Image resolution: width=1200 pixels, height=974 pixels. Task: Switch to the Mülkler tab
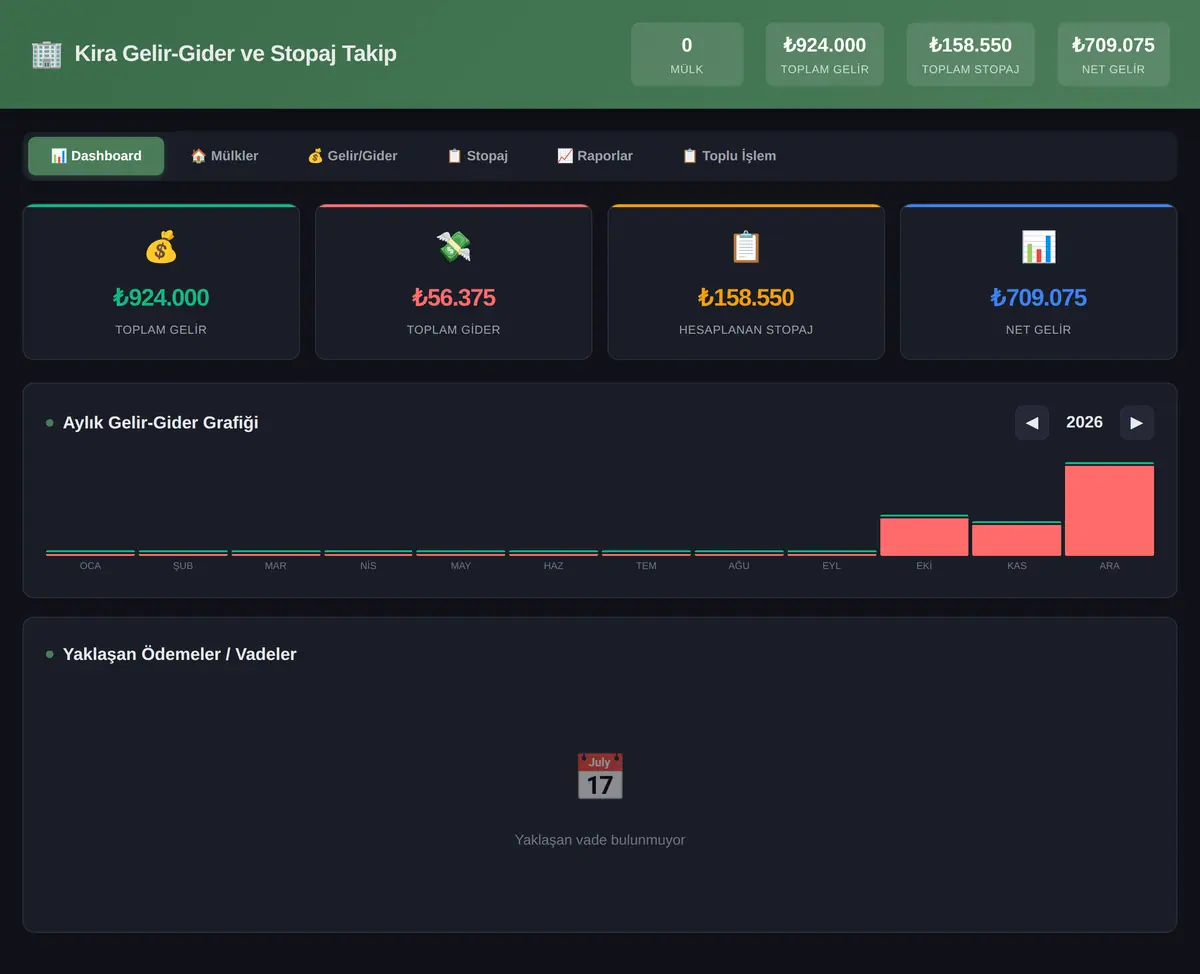[x=224, y=156]
